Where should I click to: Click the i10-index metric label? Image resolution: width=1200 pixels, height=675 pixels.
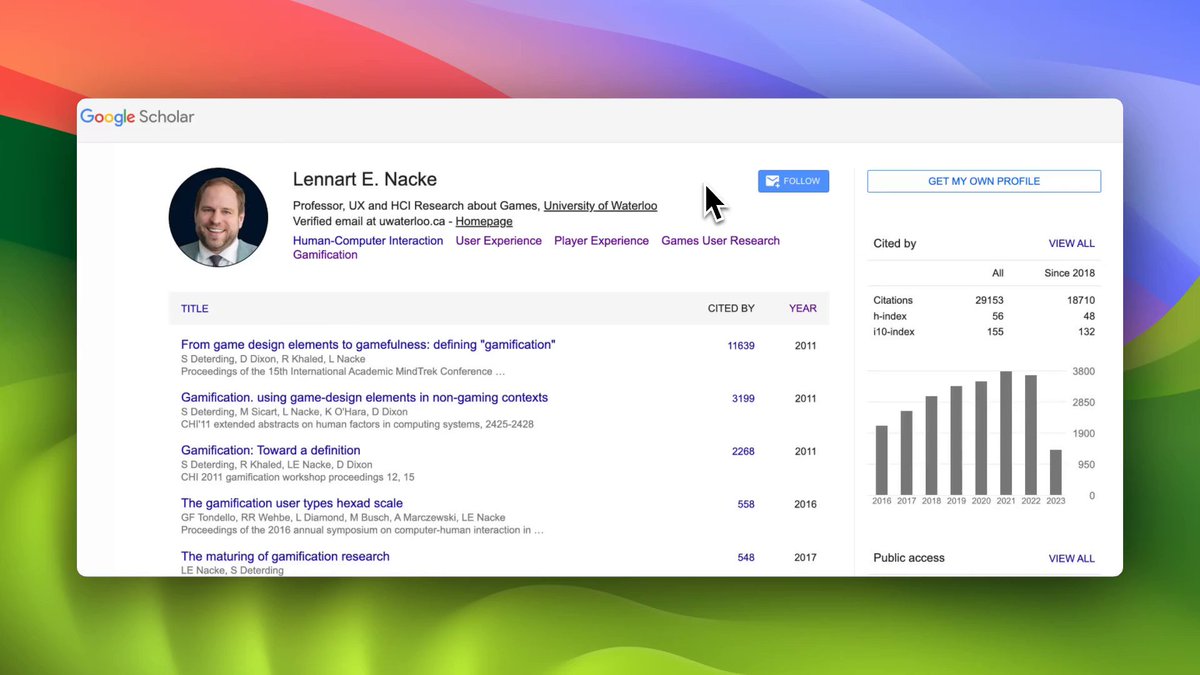click(894, 332)
